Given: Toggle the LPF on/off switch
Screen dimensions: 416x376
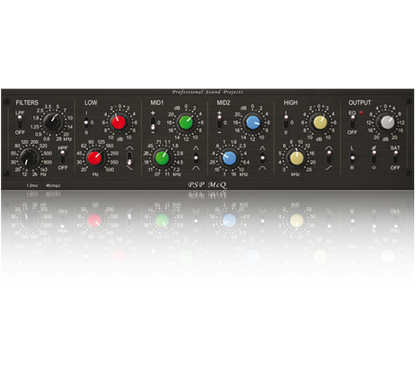Looking at the screenshot, I should (x=20, y=122).
